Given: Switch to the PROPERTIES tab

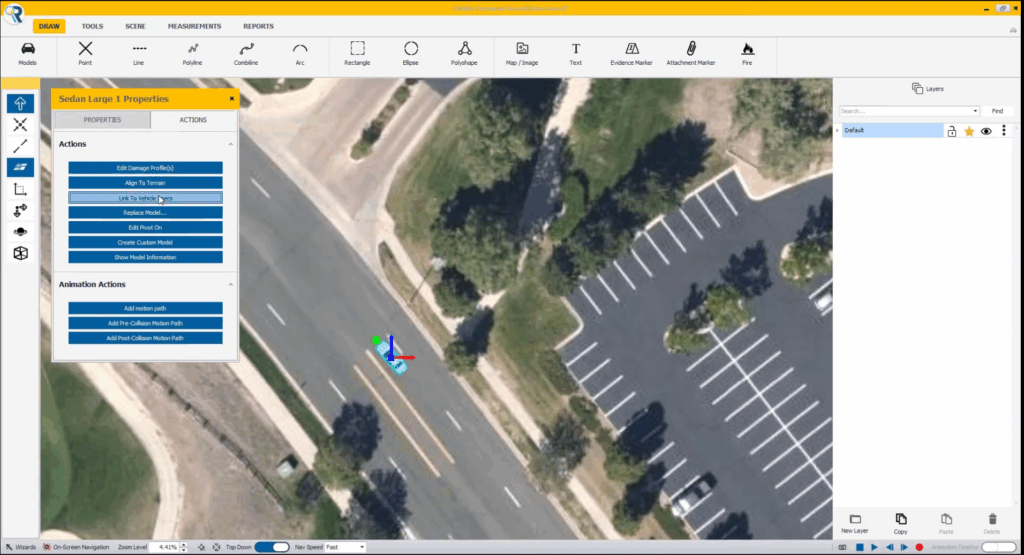Looking at the screenshot, I should click(101, 120).
